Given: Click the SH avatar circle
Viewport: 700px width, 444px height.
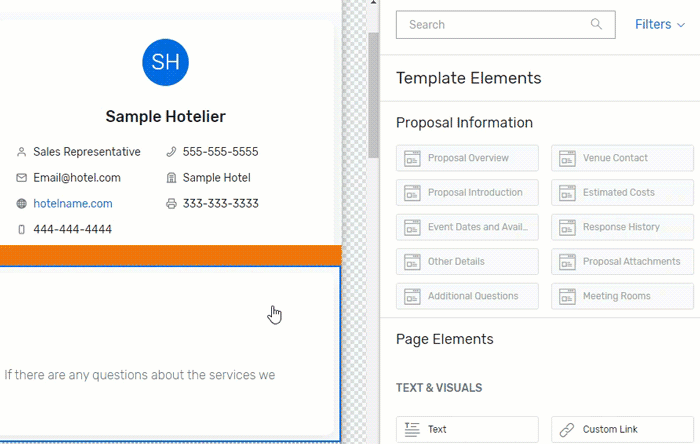Looking at the screenshot, I should pyautogui.click(x=165, y=62).
